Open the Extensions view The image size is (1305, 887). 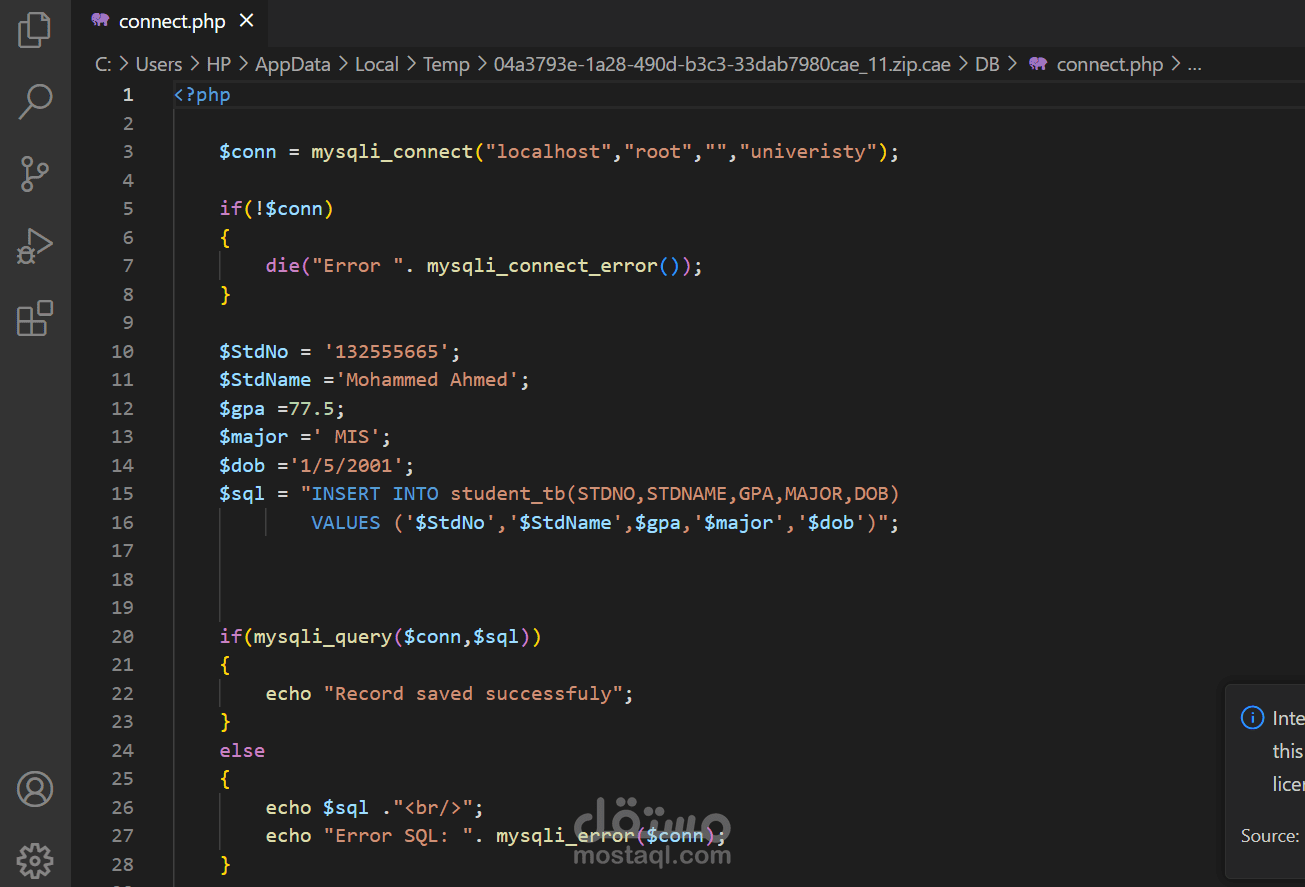[35, 318]
